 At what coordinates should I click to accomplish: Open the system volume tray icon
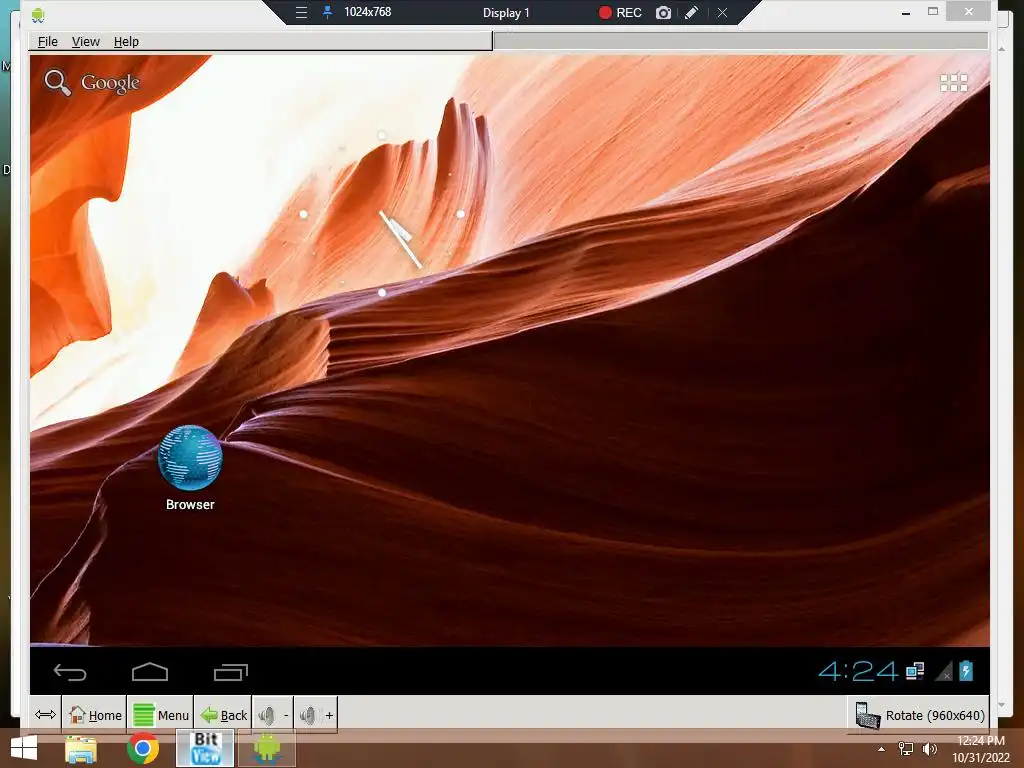coord(929,748)
